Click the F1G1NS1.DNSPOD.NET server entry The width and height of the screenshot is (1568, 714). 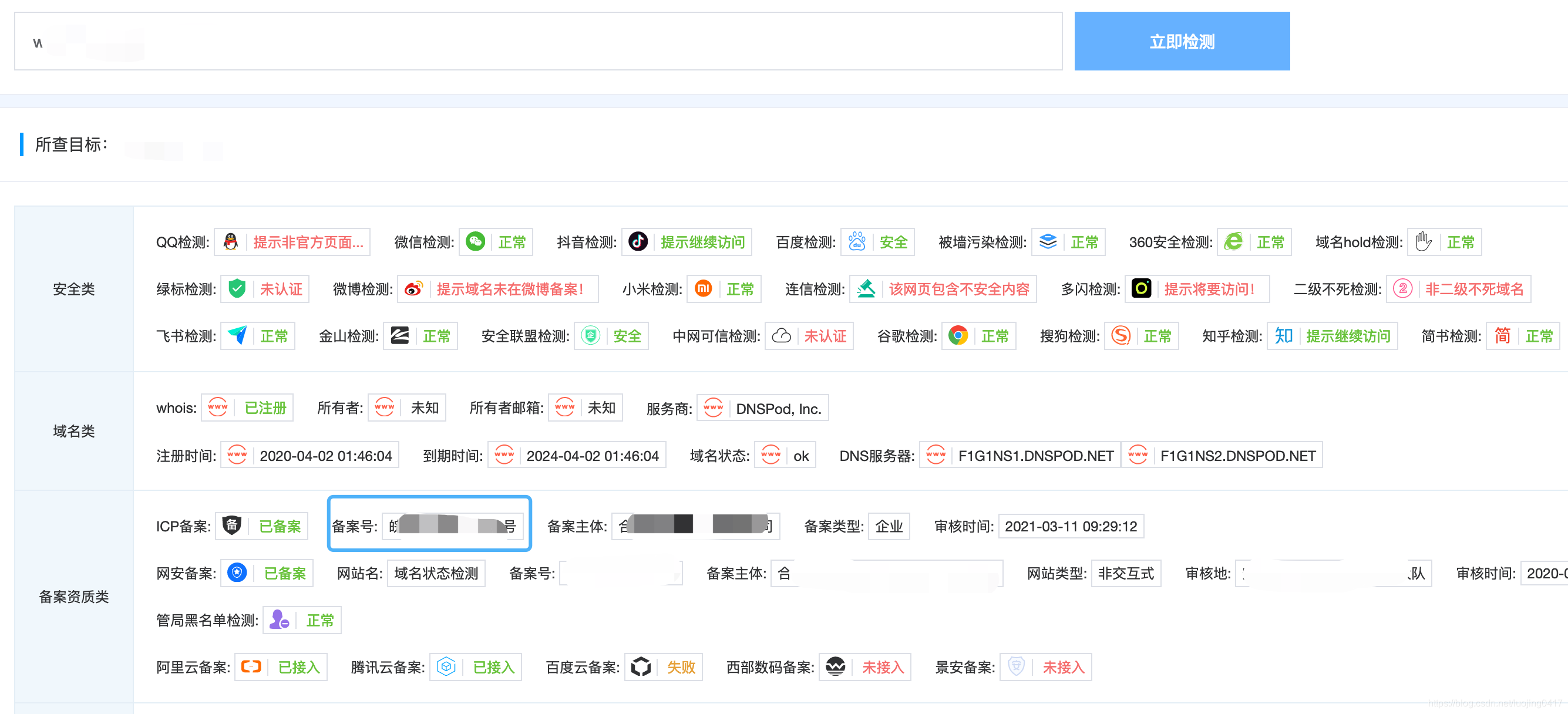[1035, 455]
